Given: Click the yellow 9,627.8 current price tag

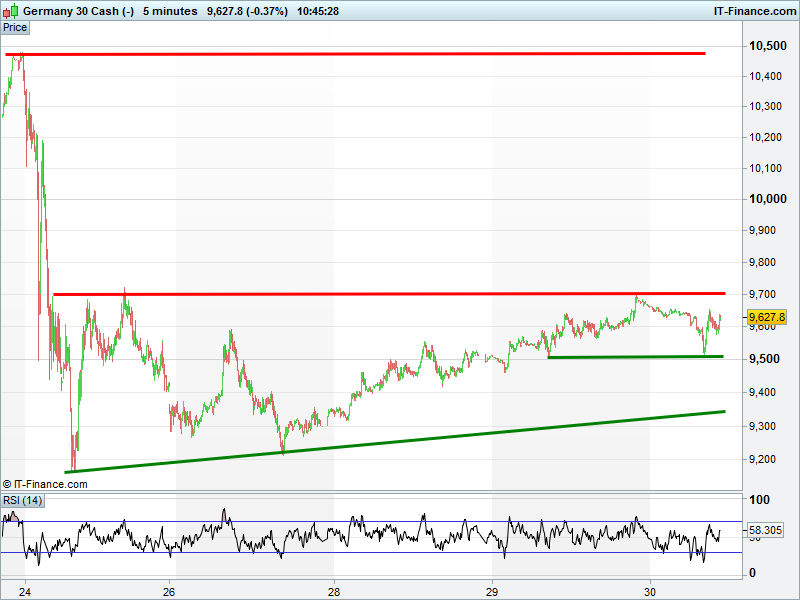Looking at the screenshot, I should (x=766, y=317).
